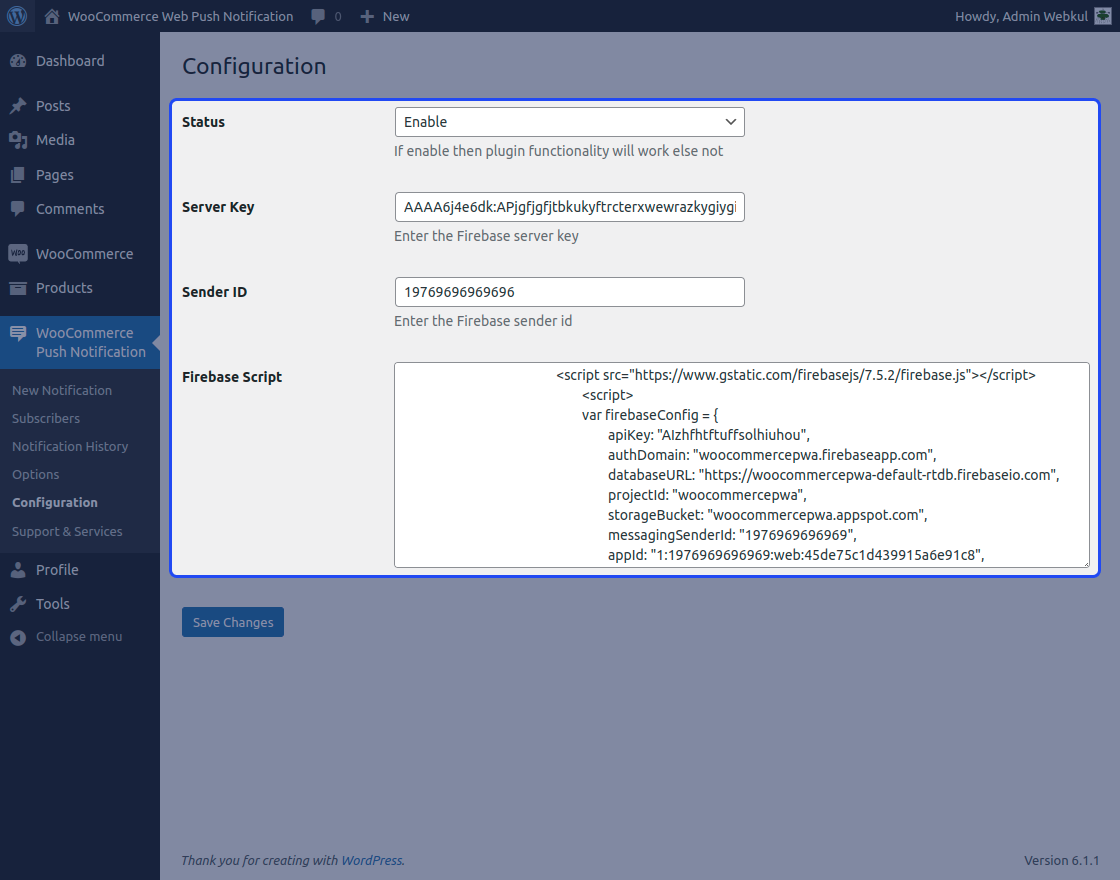Viewport: 1120px width, 880px height.
Task: Click text 'Enter the Firebase server key'
Action: coord(486,236)
